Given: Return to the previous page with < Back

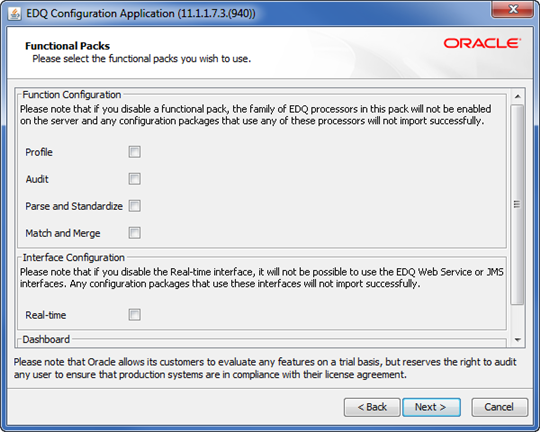Looking at the screenshot, I should pyautogui.click(x=372, y=407).
